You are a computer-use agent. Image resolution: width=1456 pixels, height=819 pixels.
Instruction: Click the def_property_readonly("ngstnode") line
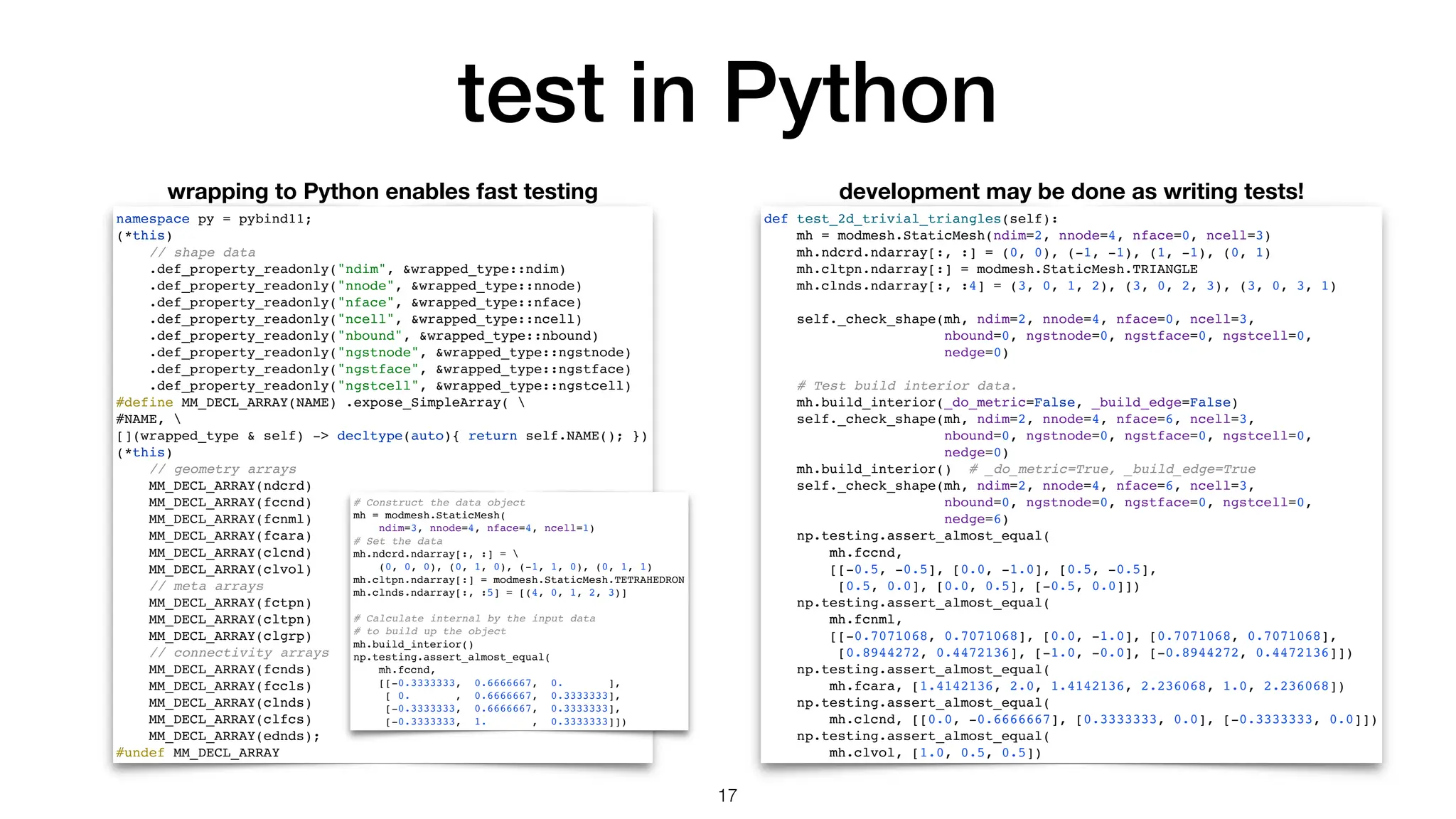tap(390, 353)
